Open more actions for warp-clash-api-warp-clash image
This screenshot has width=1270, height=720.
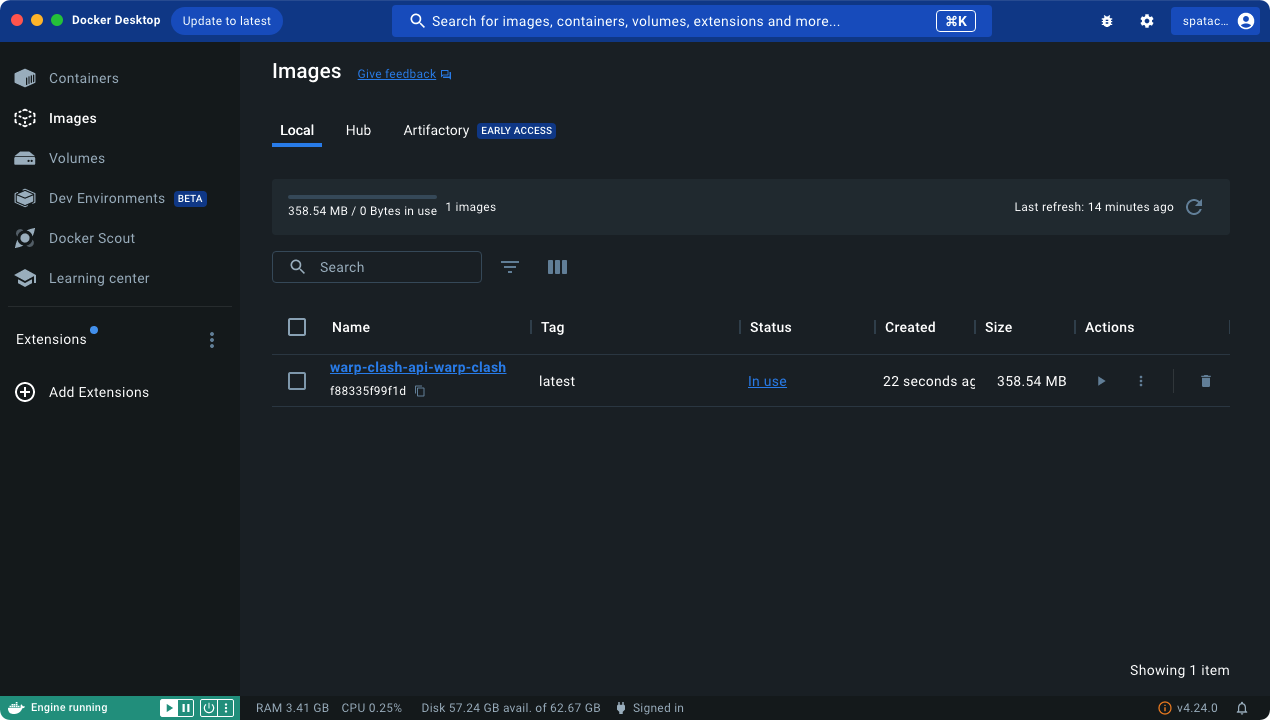1141,381
